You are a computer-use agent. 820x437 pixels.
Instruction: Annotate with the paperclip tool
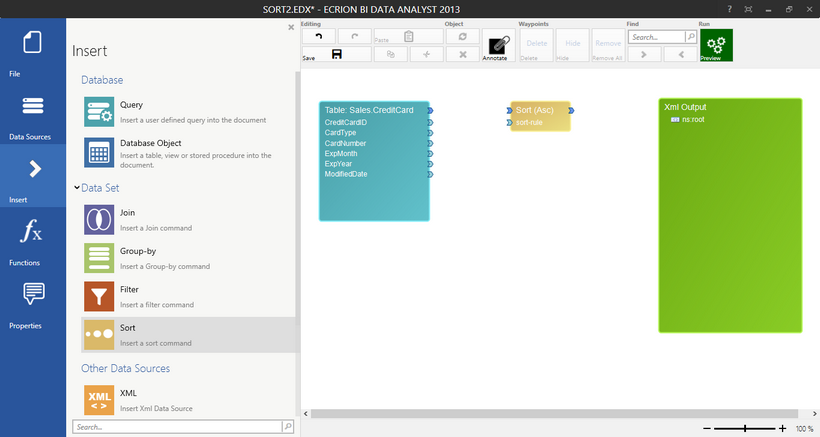[x=499, y=45]
